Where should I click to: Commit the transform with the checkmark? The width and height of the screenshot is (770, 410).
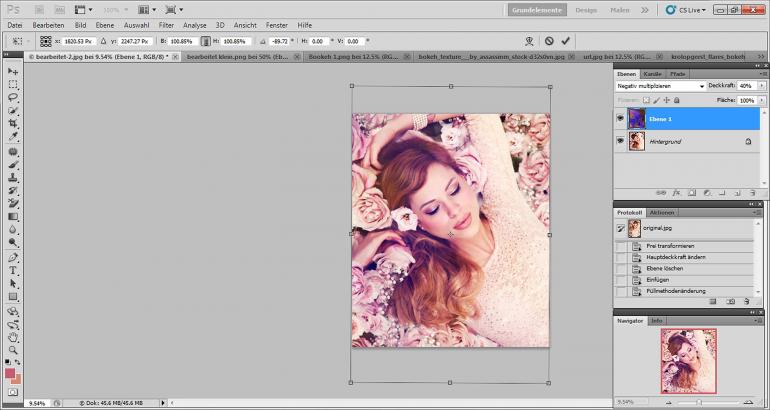point(566,41)
